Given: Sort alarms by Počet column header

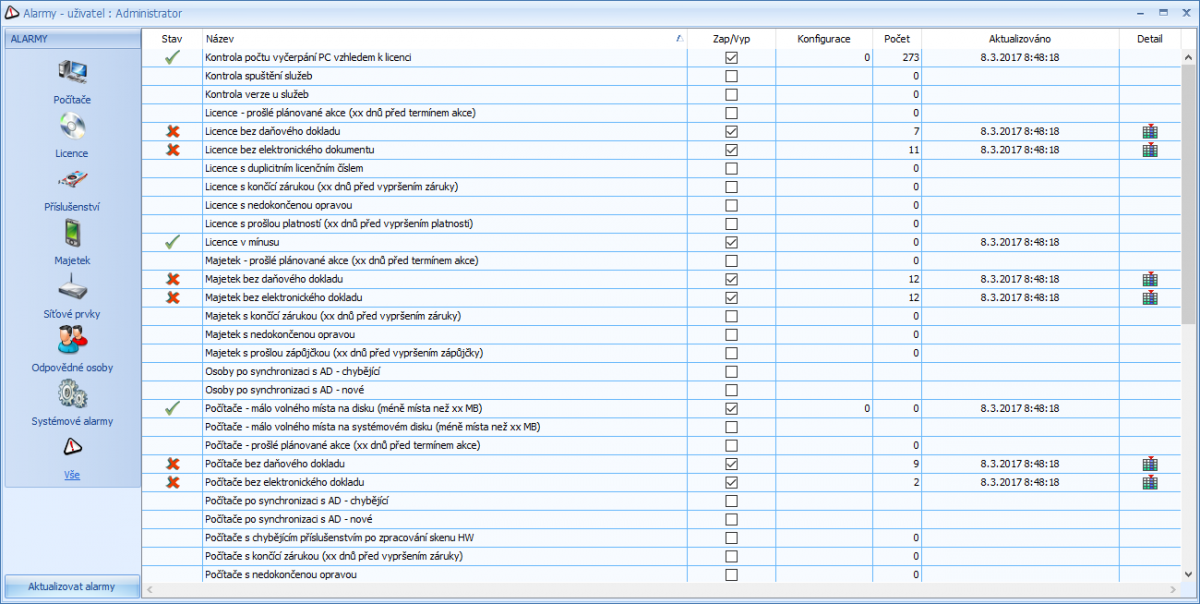Looking at the screenshot, I should point(896,38).
